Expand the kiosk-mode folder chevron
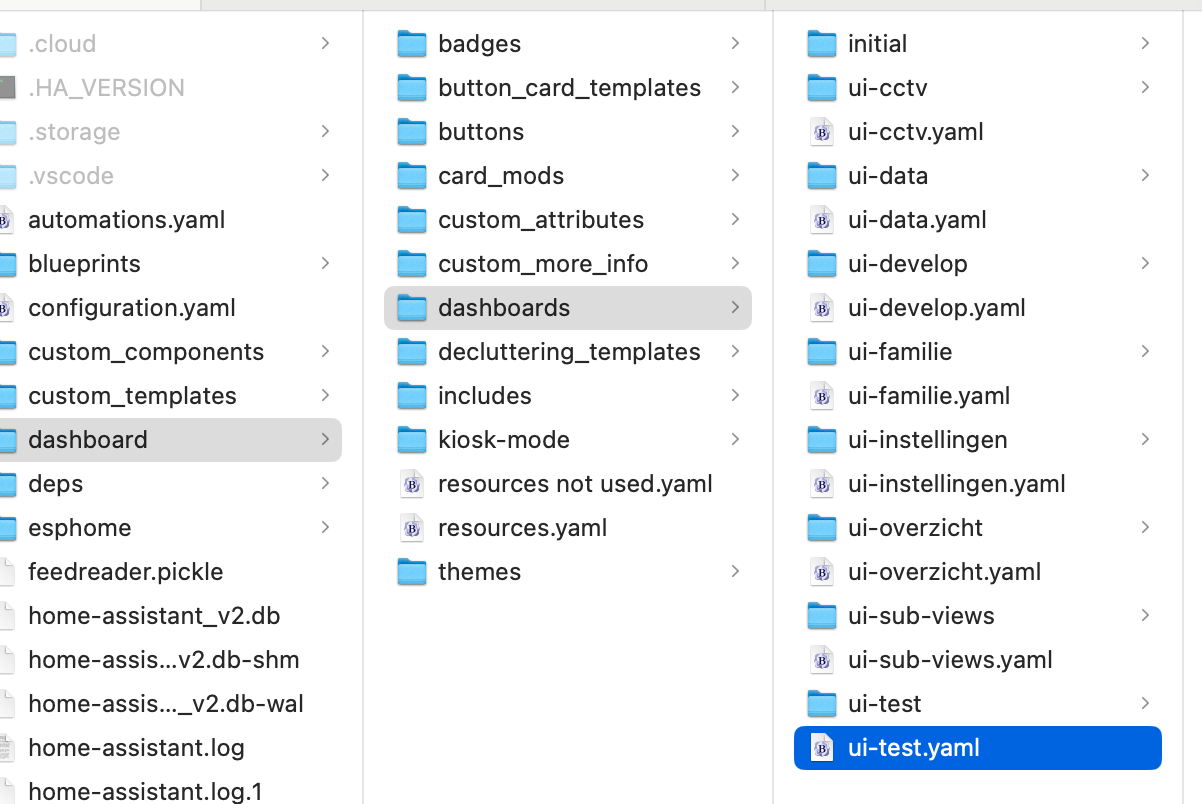 735,439
